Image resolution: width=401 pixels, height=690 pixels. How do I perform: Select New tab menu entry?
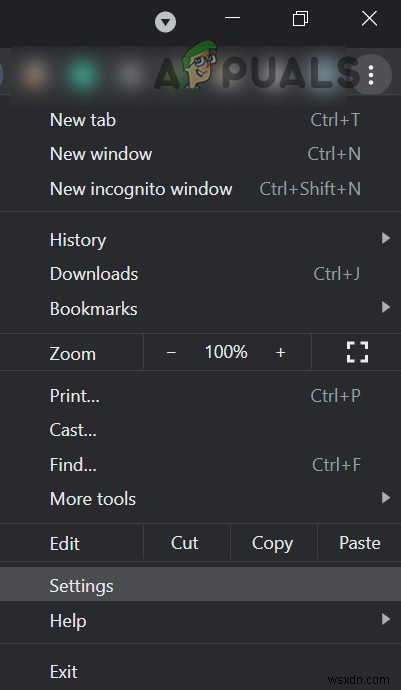click(x=200, y=120)
